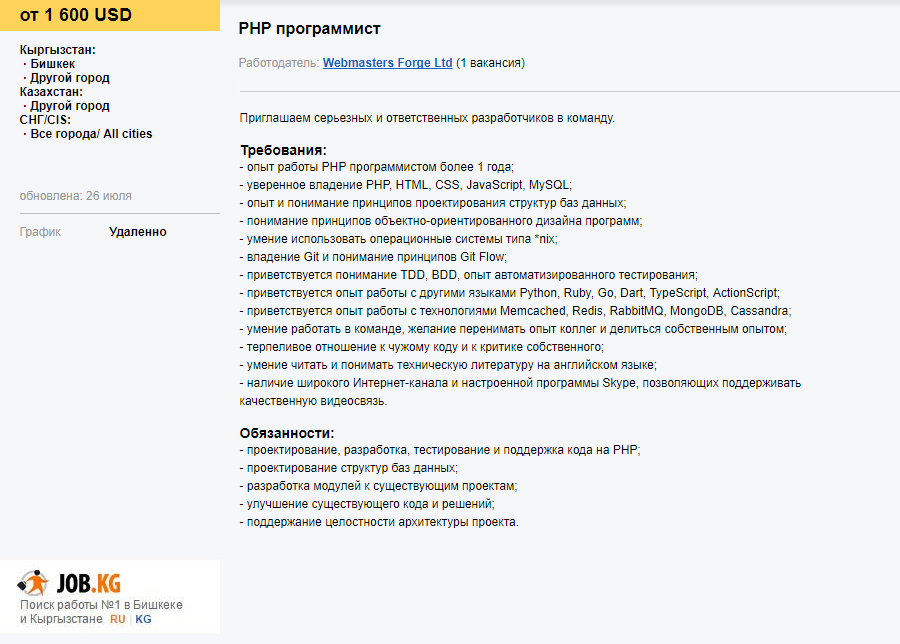Image resolution: width=900 pixels, height=644 pixels.
Task: Click the JOB.KG running man emblem
Action: (33, 583)
